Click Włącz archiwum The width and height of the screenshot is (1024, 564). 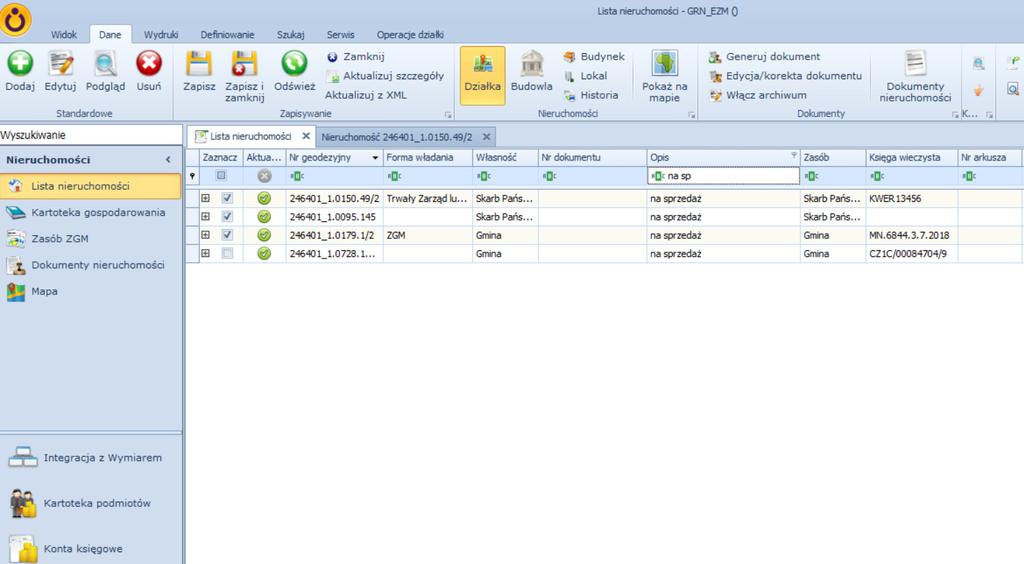tap(758, 95)
